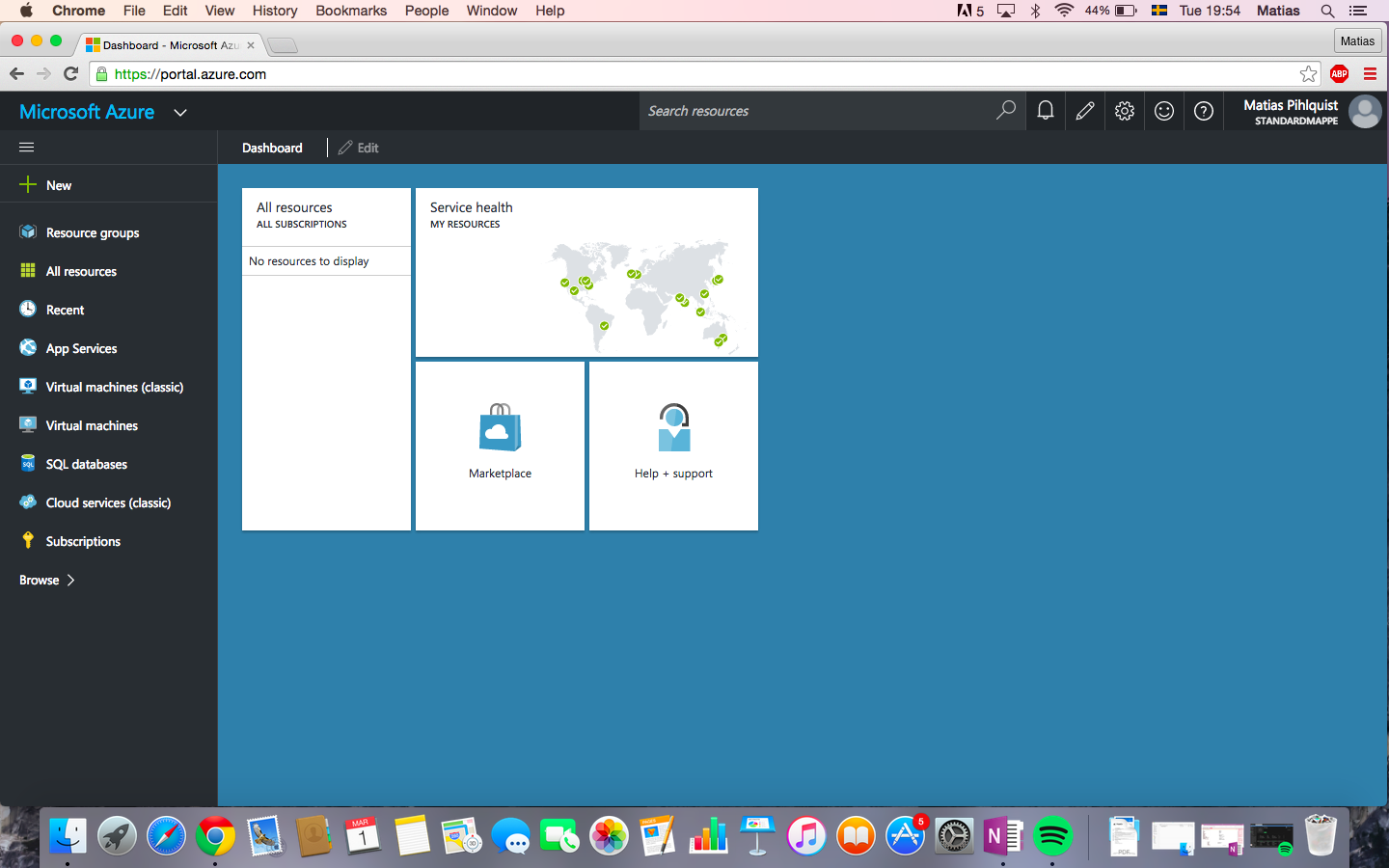1389x868 pixels.
Task: Bookmark page with the star icon
Action: point(1308,73)
